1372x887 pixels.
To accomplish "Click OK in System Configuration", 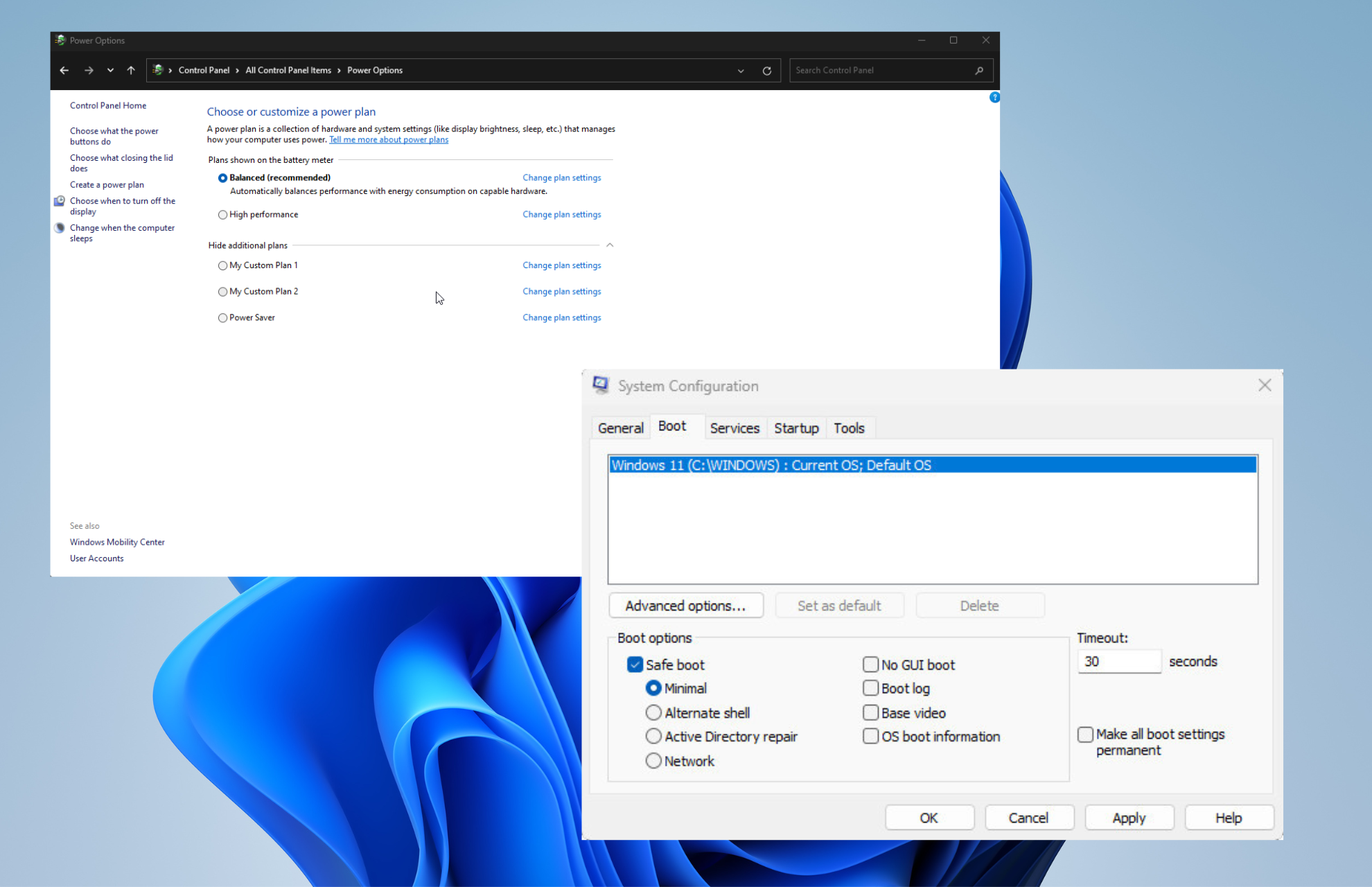I will click(x=929, y=818).
